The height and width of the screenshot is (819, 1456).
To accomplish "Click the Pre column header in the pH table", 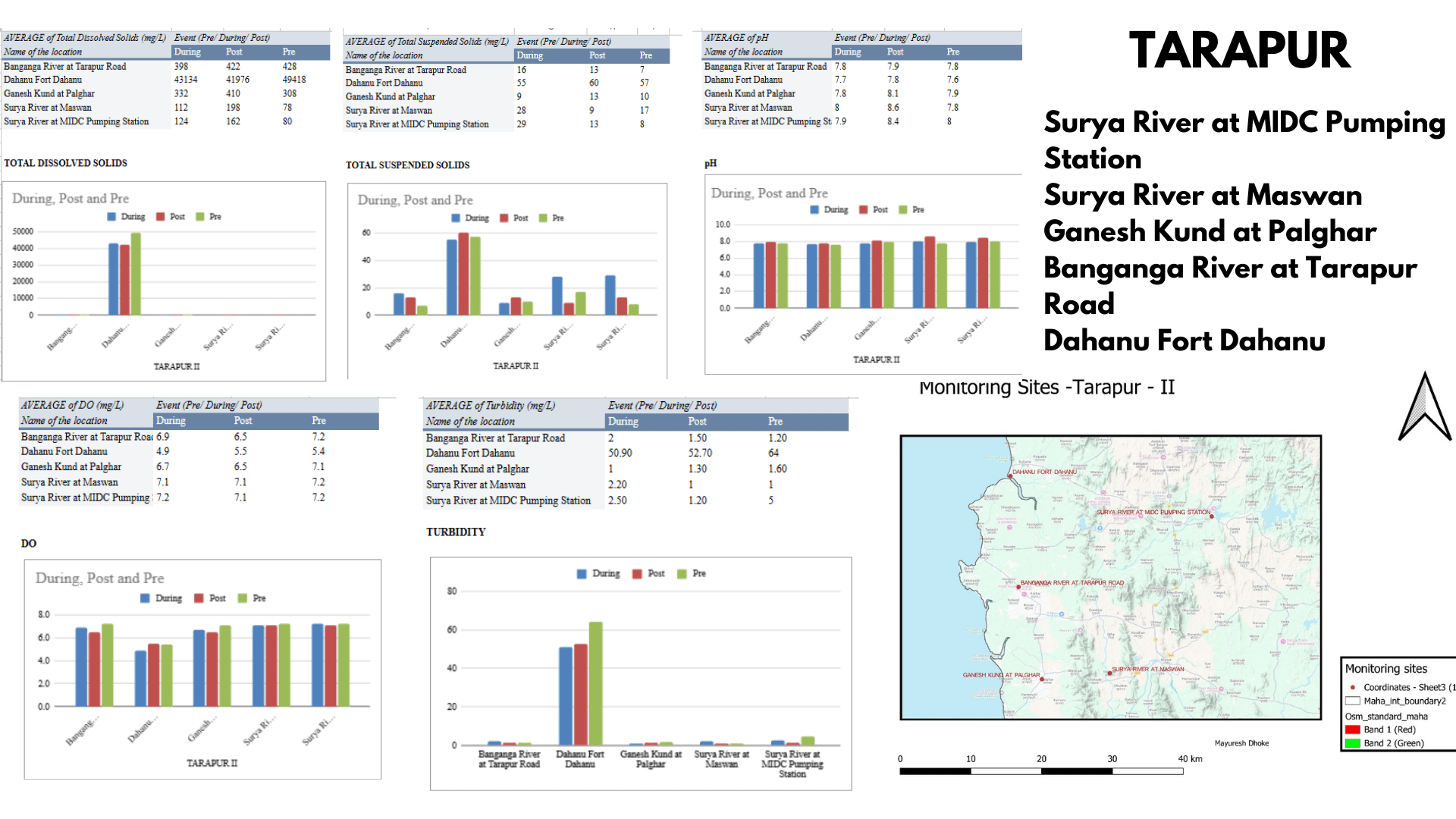I will [953, 52].
